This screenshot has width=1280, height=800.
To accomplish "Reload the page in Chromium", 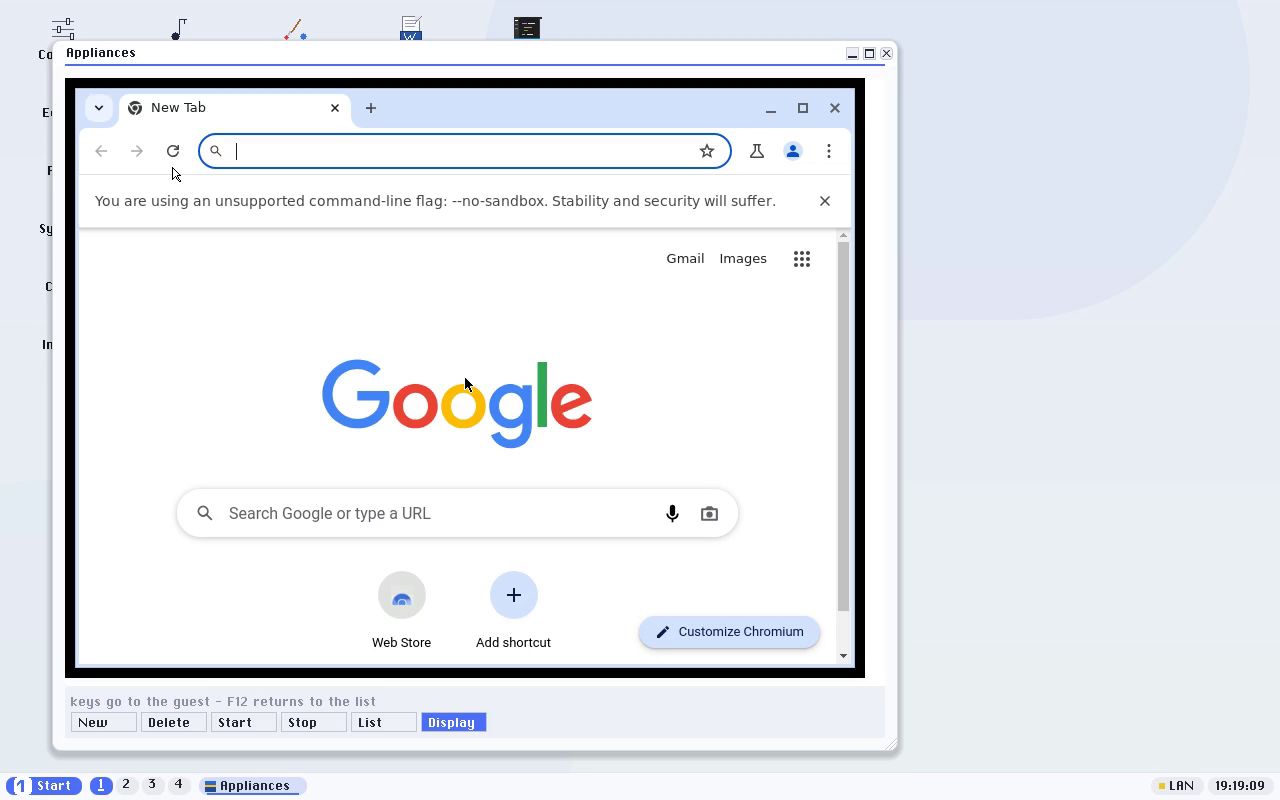I will pos(173,151).
